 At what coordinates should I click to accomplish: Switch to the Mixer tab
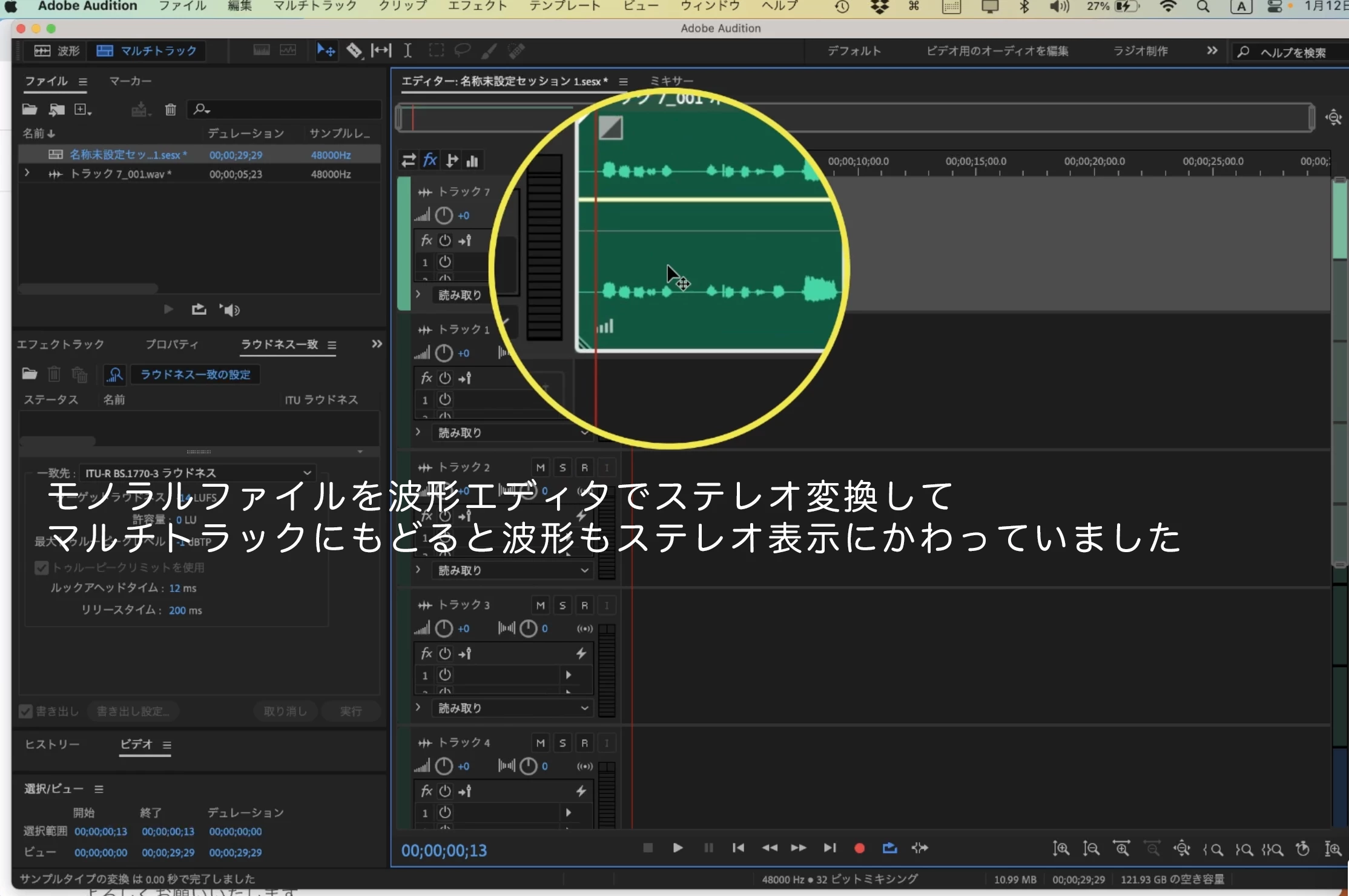coord(671,81)
